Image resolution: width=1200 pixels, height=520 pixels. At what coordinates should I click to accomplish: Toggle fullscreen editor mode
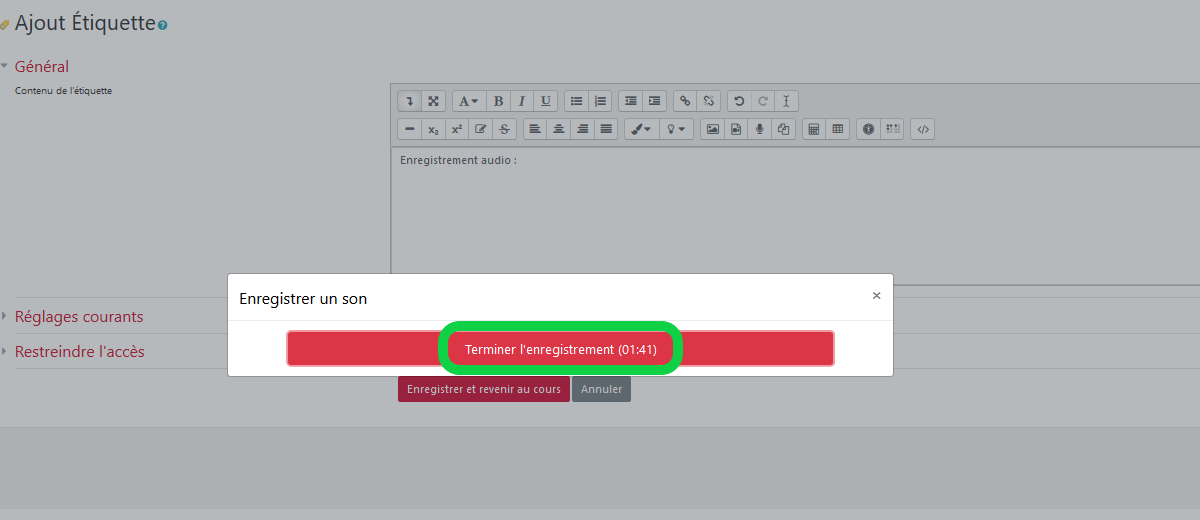[x=433, y=101]
